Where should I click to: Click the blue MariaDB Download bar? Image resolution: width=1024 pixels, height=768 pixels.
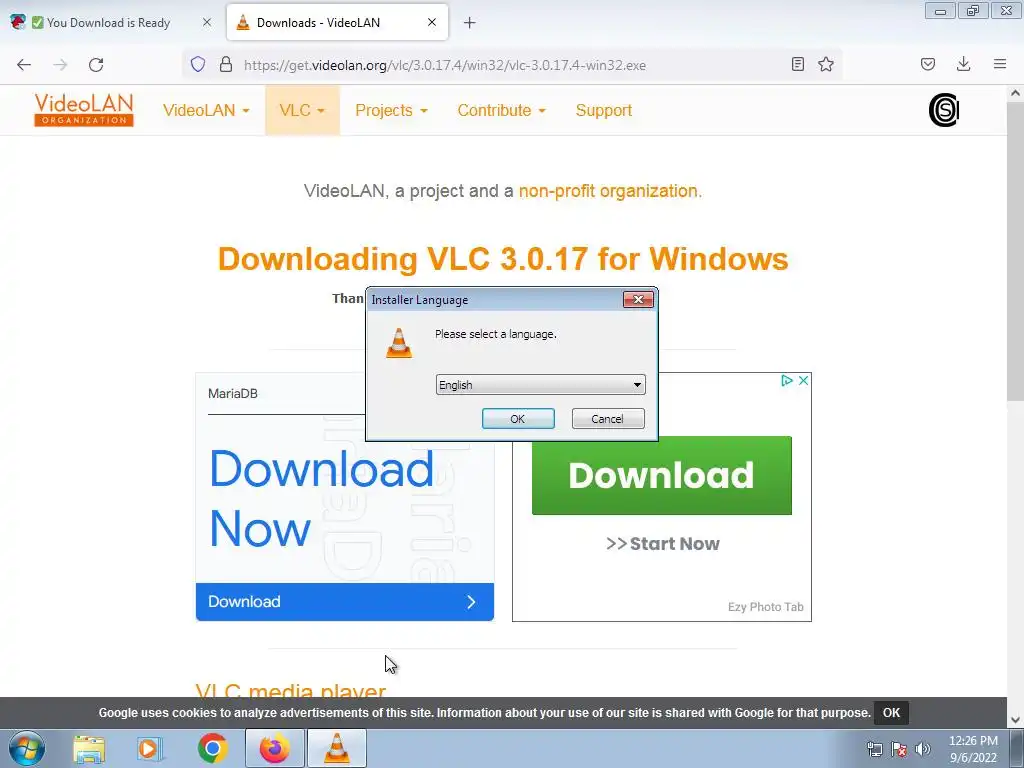[345, 601]
